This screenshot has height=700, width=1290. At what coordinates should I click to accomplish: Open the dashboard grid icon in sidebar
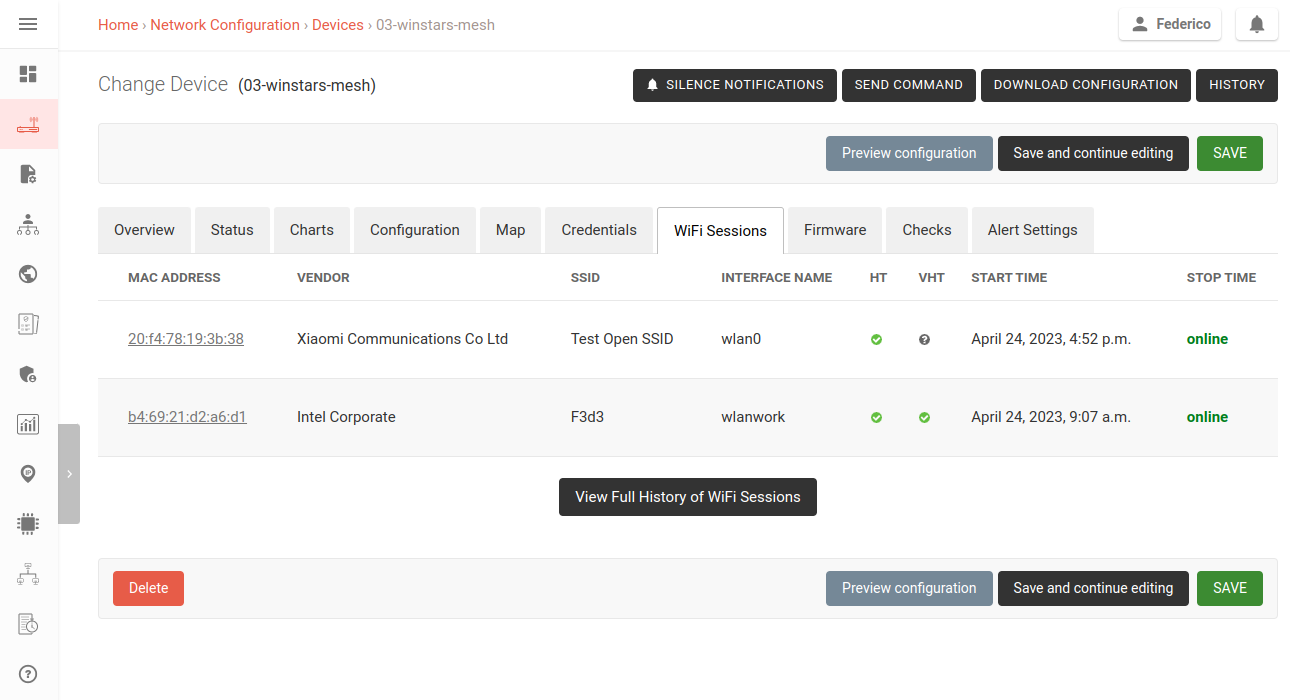click(28, 74)
